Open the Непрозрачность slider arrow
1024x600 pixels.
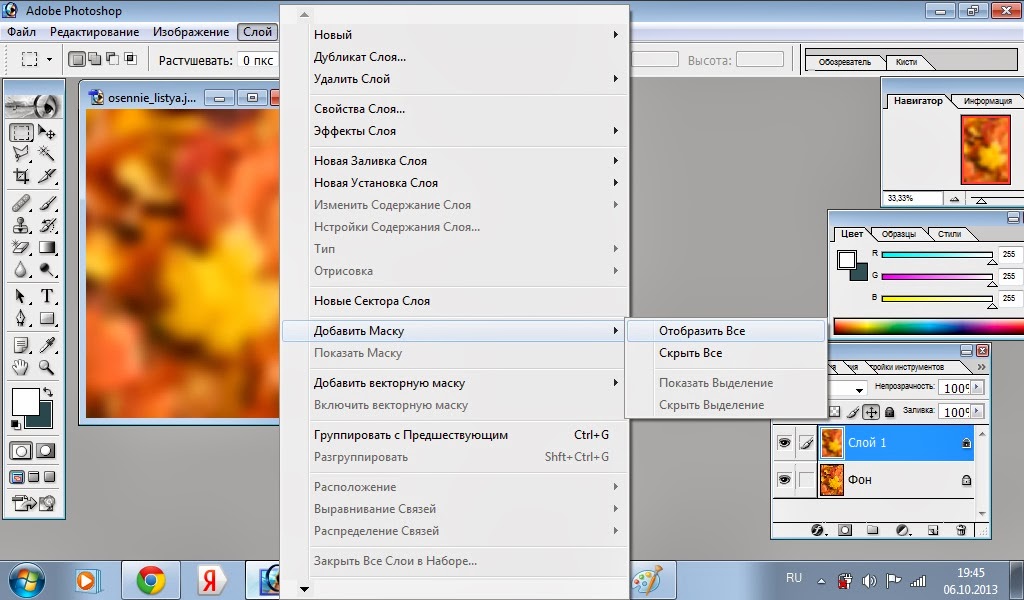977,388
